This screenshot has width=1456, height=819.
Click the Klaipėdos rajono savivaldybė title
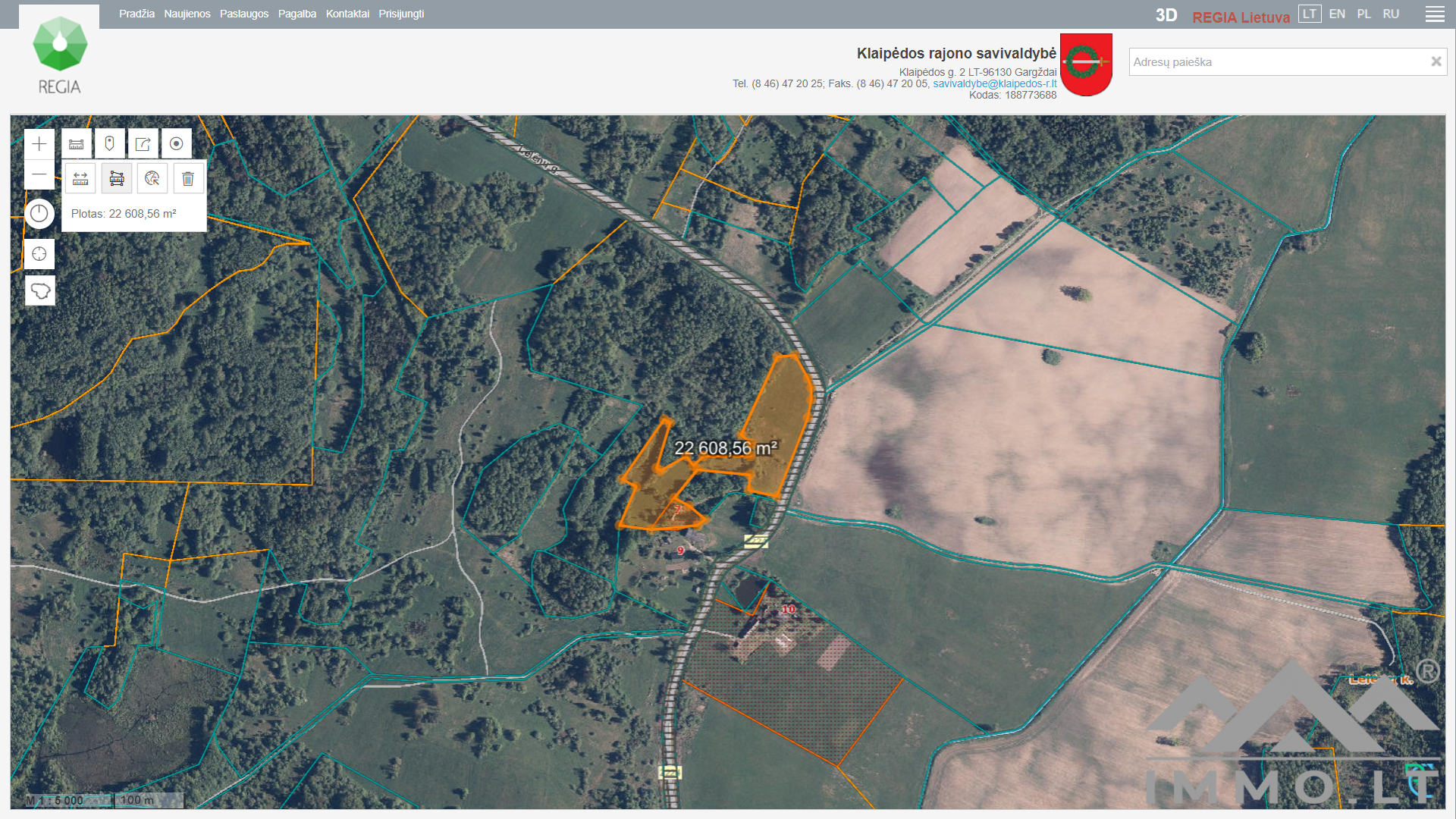[x=956, y=53]
